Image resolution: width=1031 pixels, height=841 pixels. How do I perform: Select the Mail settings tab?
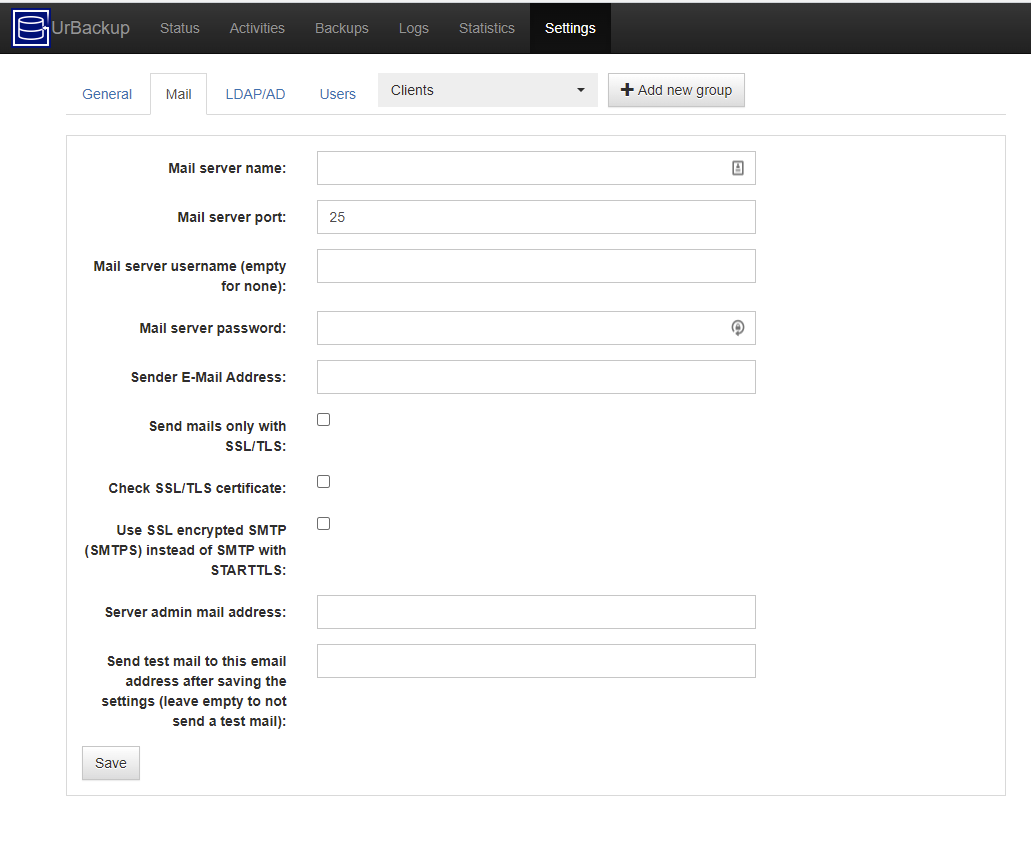pyautogui.click(x=178, y=94)
